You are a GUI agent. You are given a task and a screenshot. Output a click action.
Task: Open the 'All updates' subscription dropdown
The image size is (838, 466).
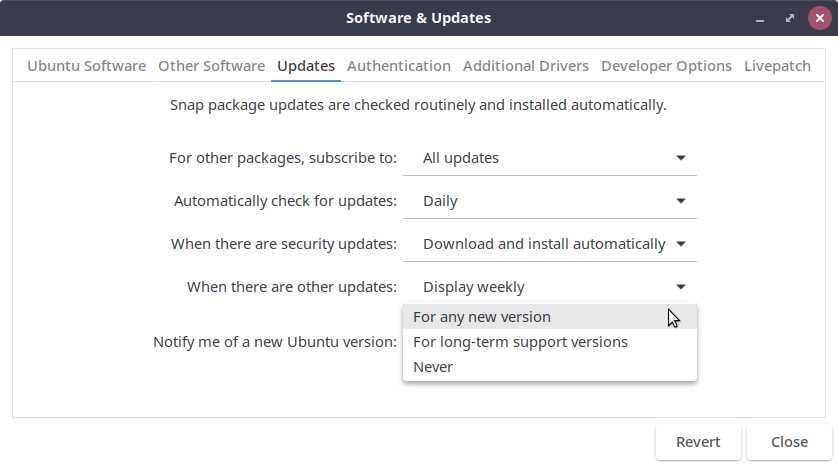(x=549, y=158)
